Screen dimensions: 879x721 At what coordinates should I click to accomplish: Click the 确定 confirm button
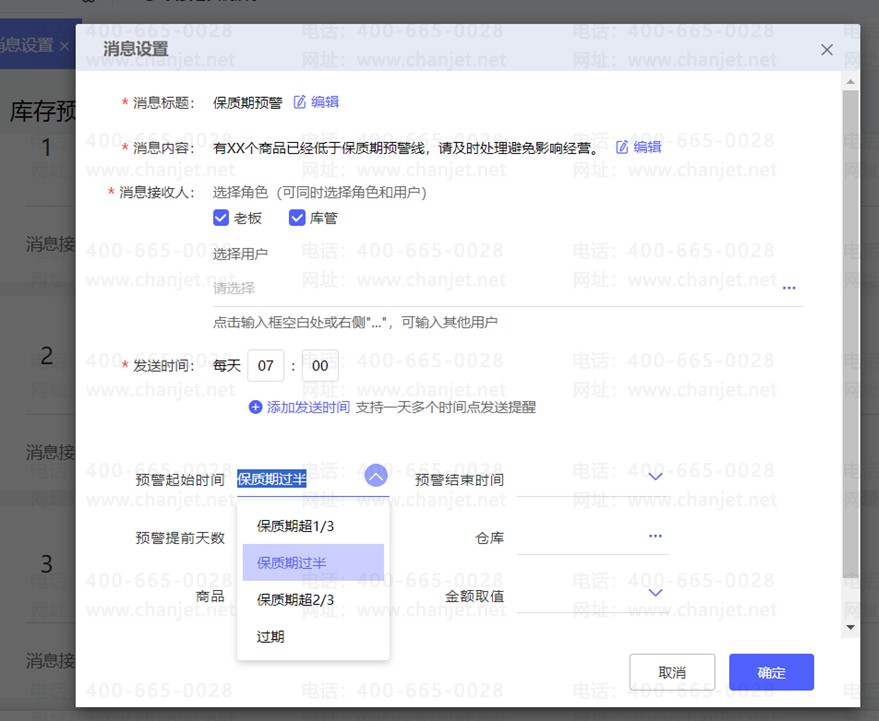coord(771,672)
